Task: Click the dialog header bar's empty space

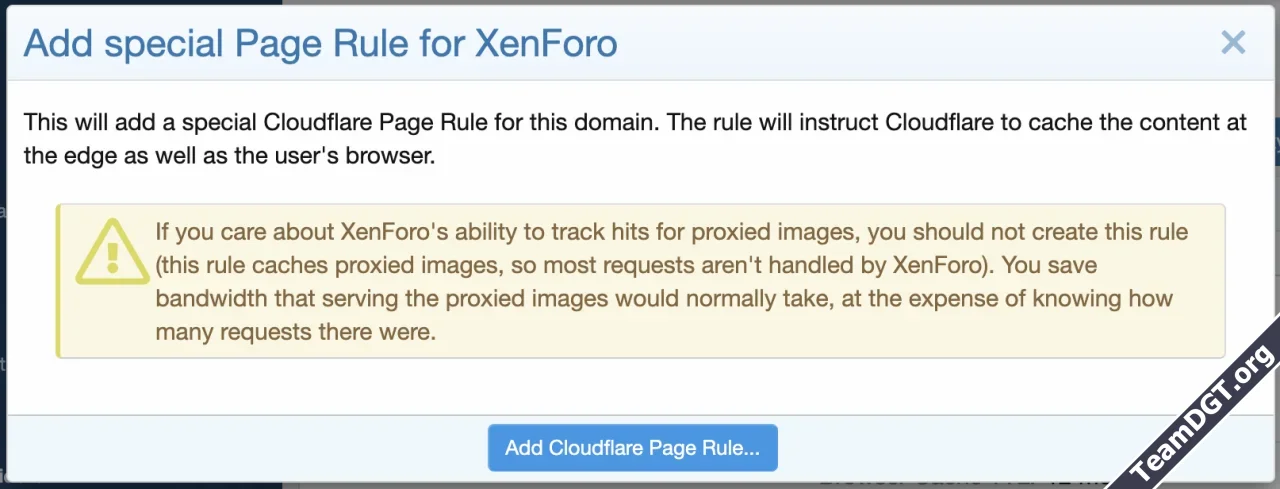Action: [x=900, y=44]
